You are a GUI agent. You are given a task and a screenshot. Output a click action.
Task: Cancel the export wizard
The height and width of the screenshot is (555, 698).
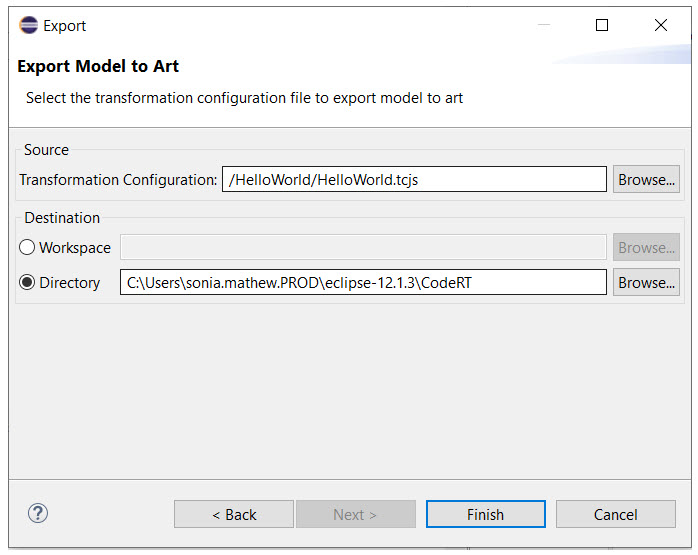(616, 514)
